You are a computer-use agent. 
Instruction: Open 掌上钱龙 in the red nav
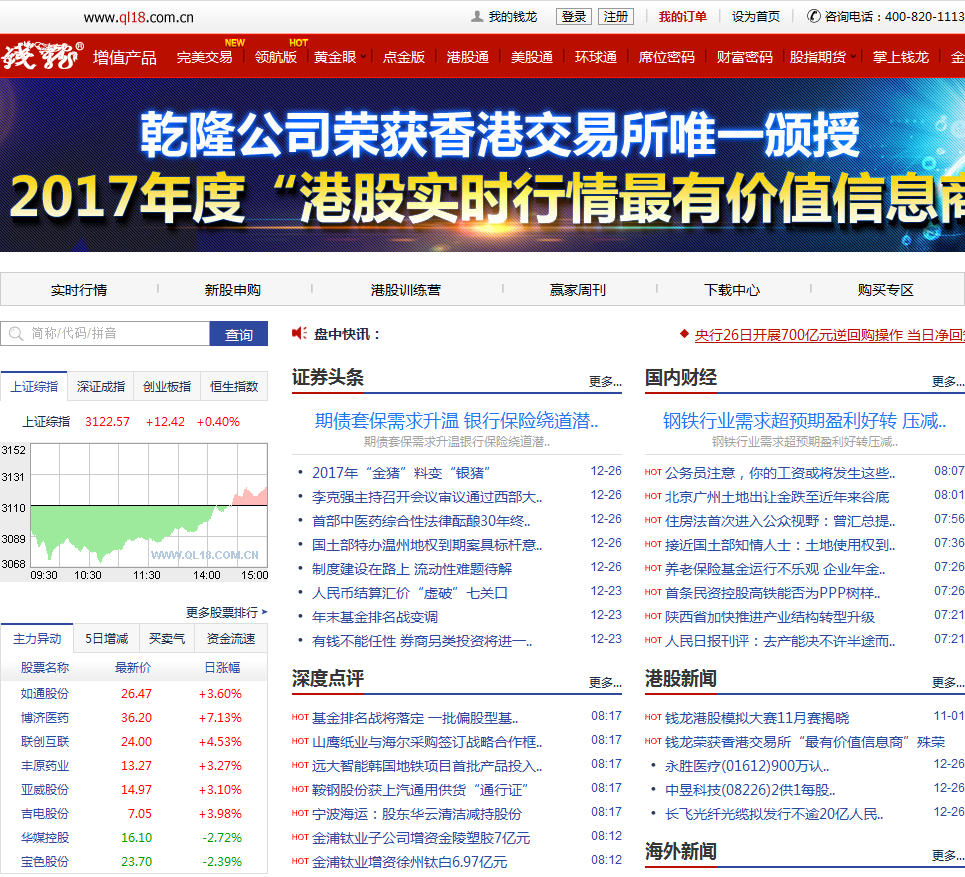point(901,57)
